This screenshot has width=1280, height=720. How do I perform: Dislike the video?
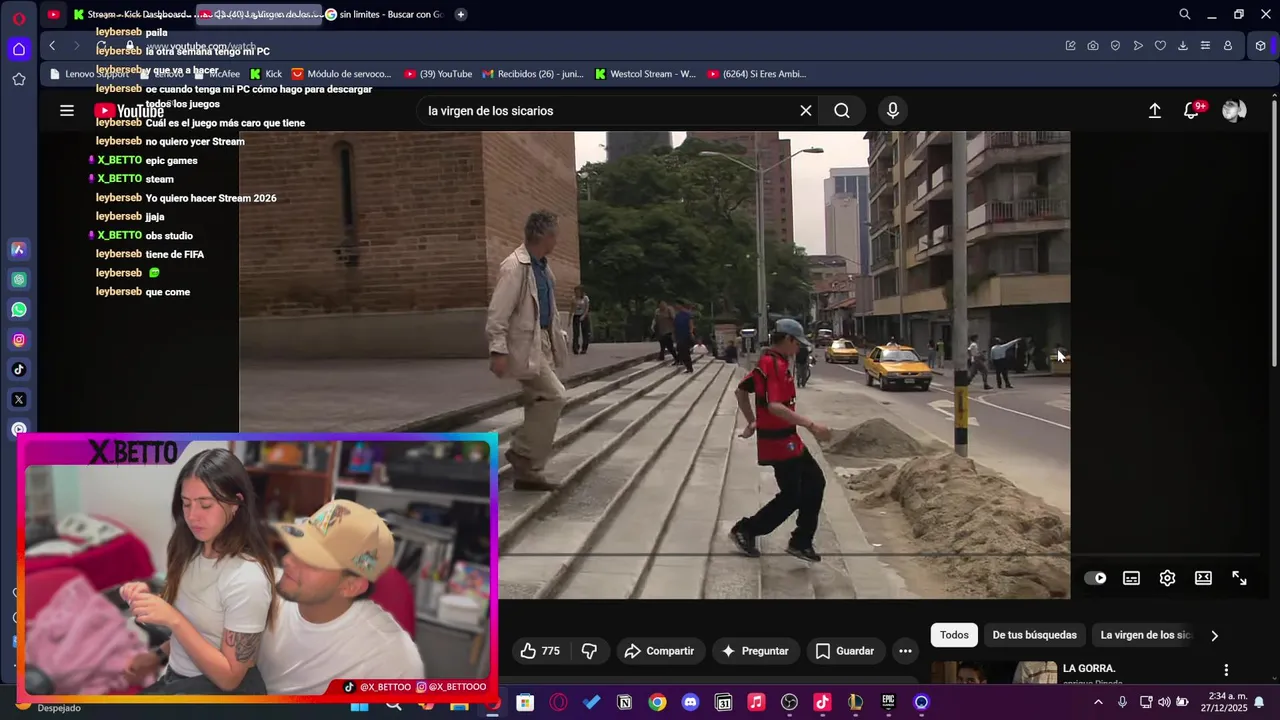pos(589,651)
